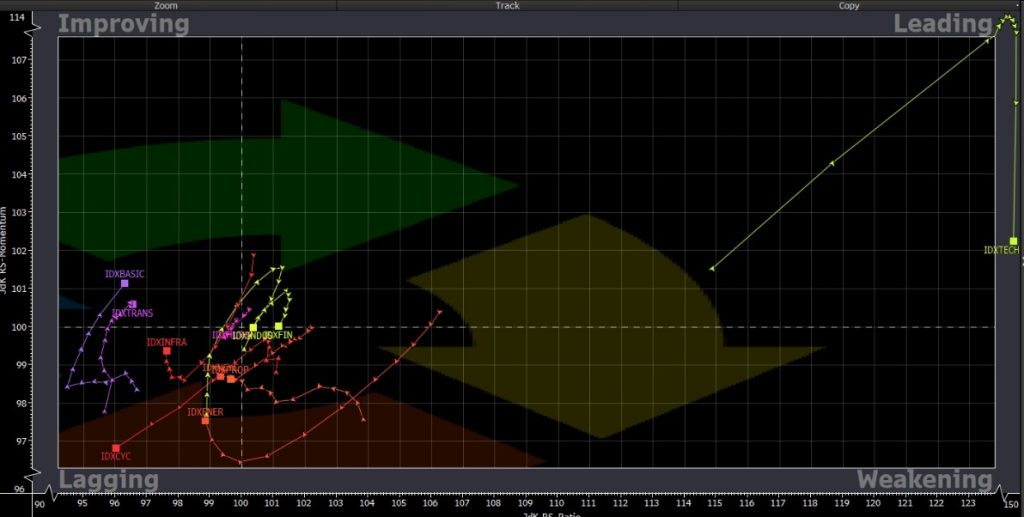Click the IDXBASIC label text
The image size is (1024, 517).
click(124, 274)
